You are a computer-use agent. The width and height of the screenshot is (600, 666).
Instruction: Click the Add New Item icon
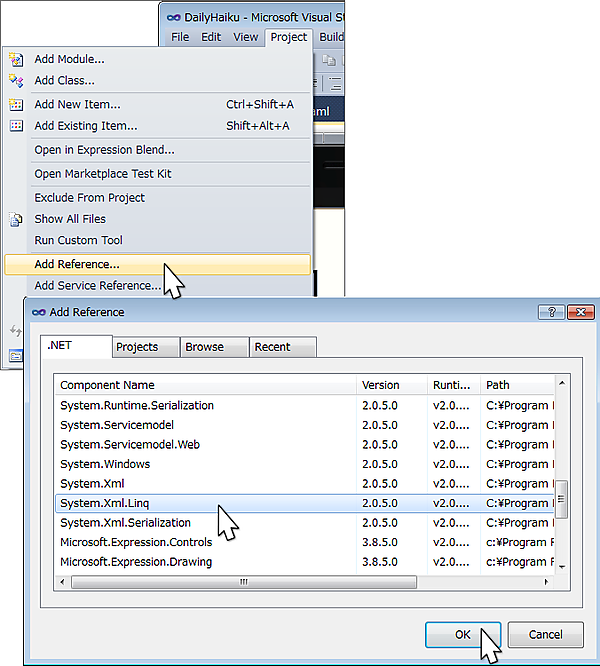16,104
